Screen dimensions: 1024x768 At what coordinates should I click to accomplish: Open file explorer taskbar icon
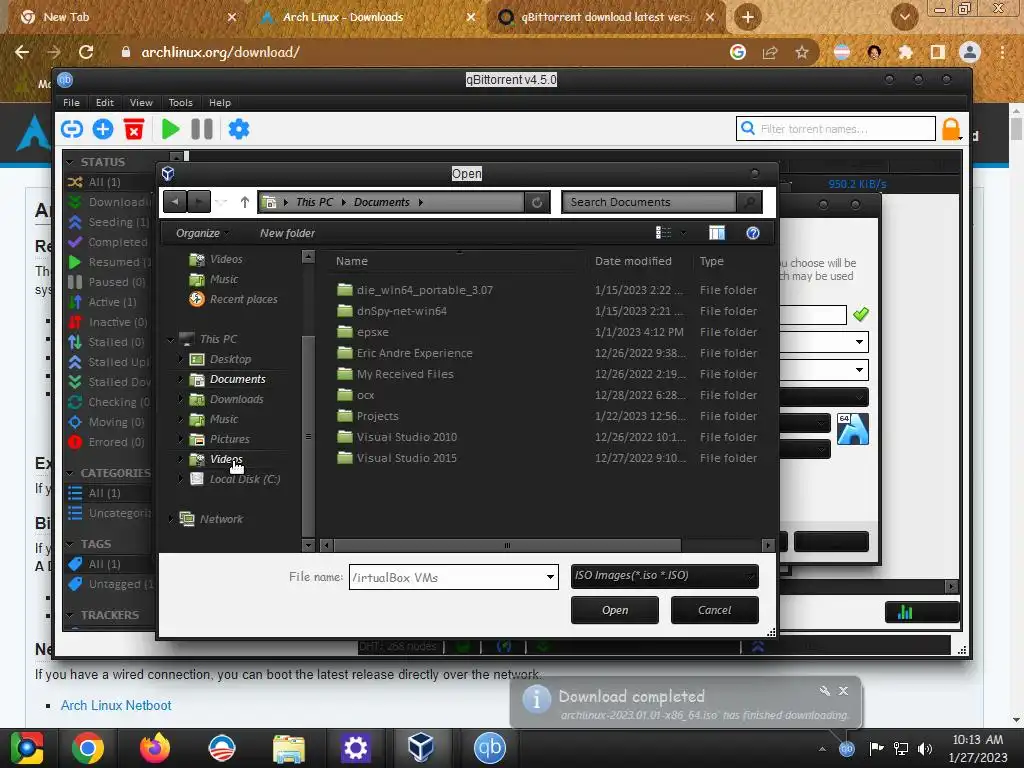click(289, 748)
